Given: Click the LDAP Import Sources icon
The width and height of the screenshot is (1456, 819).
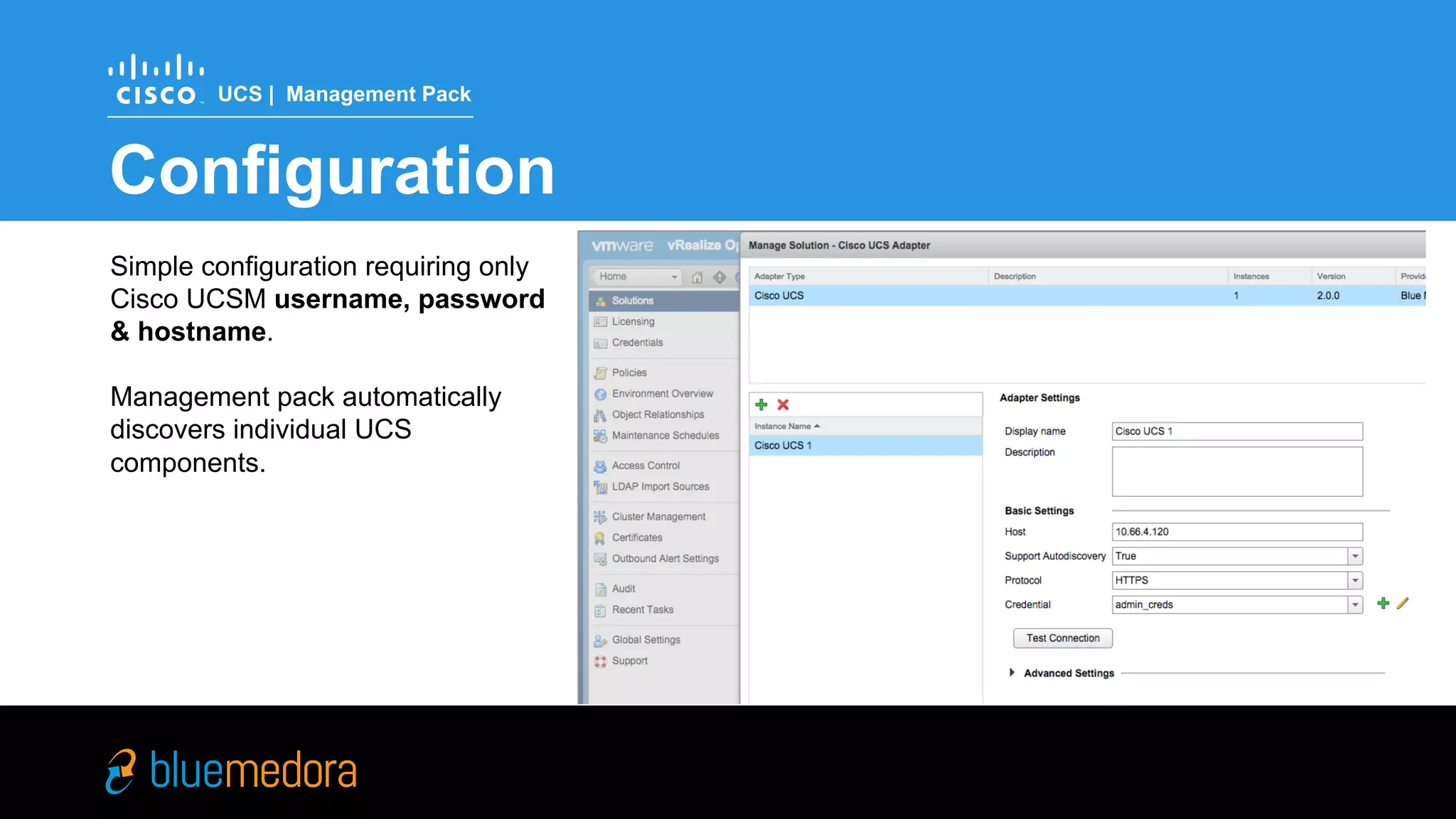Looking at the screenshot, I should pyautogui.click(x=601, y=488).
